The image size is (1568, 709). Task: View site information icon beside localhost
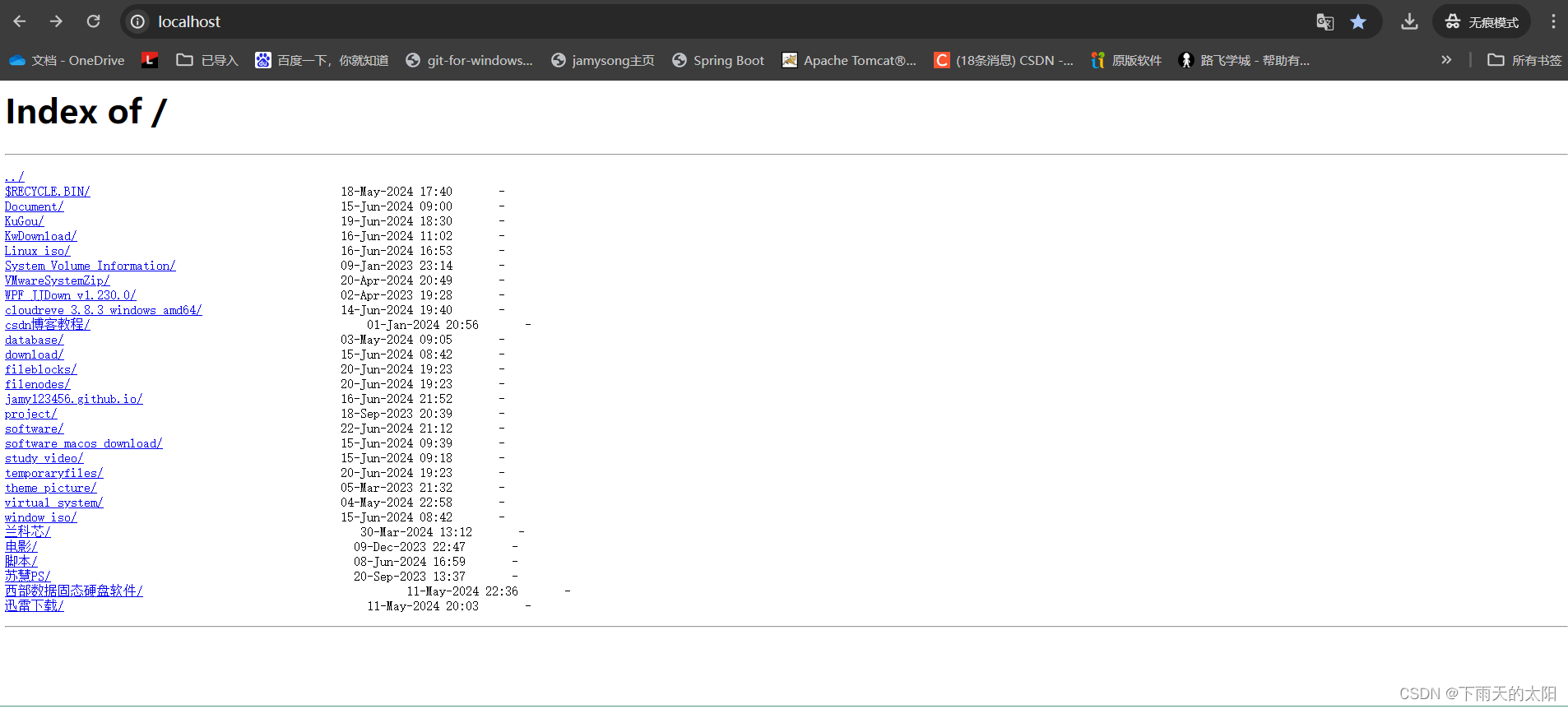pos(138,21)
